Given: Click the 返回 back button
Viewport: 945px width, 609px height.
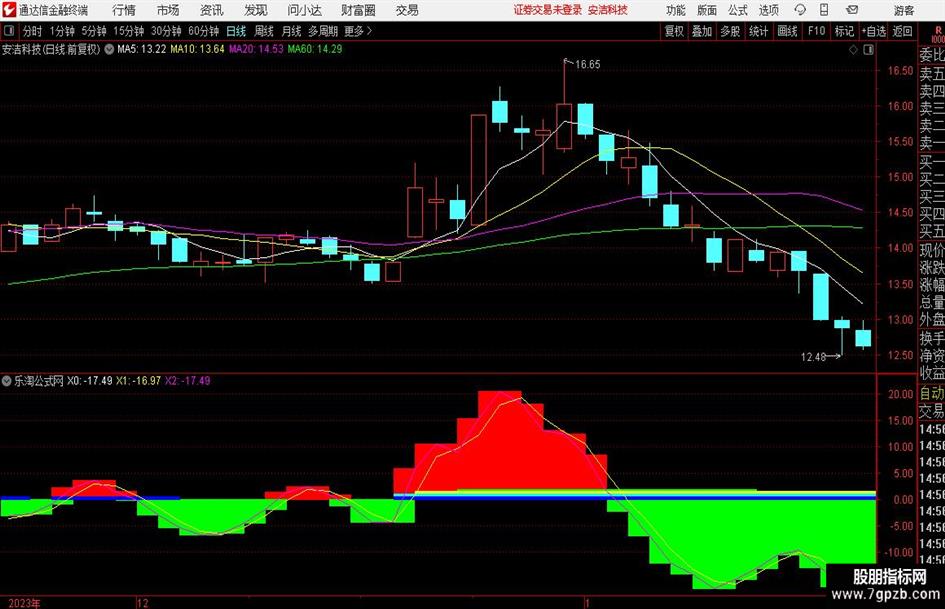Looking at the screenshot, I should (902, 31).
